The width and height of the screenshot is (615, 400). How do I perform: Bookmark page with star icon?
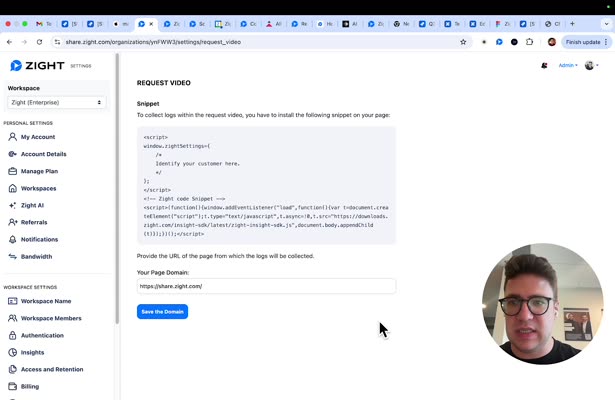(463, 42)
